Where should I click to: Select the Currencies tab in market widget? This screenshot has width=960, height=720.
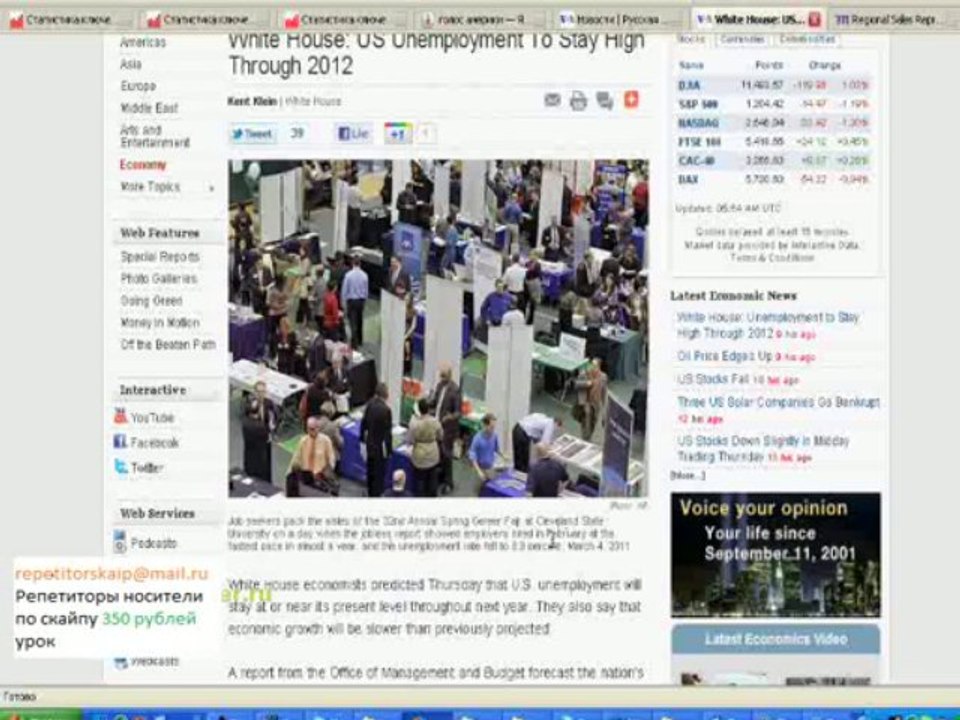(x=742, y=39)
